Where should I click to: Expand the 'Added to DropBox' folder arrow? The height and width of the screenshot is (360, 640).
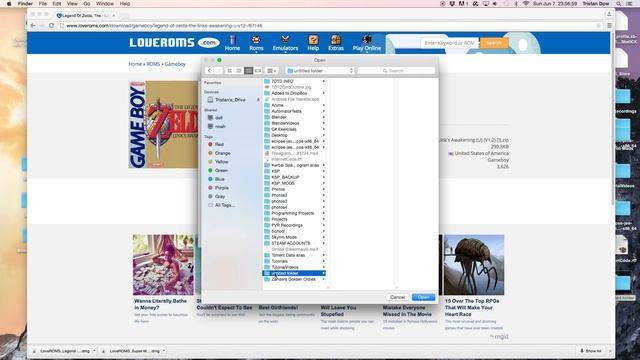coord(324,93)
